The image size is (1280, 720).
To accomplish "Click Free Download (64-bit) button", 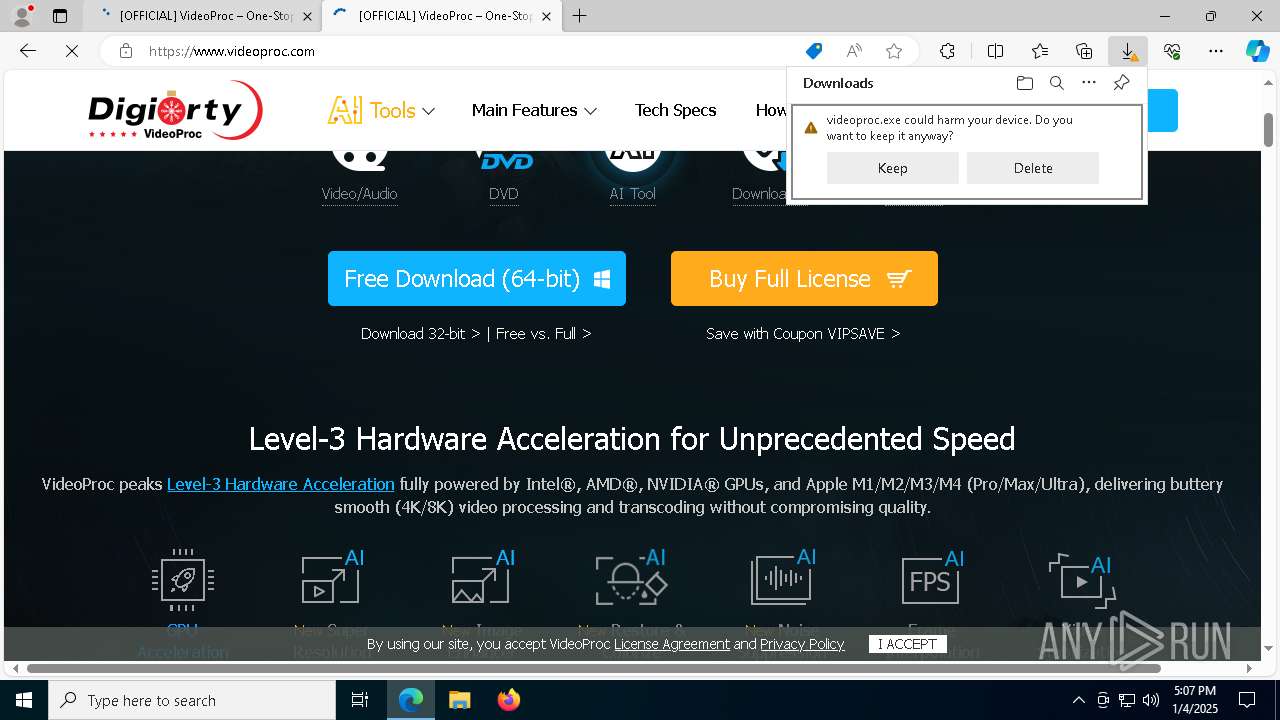I will tap(477, 278).
